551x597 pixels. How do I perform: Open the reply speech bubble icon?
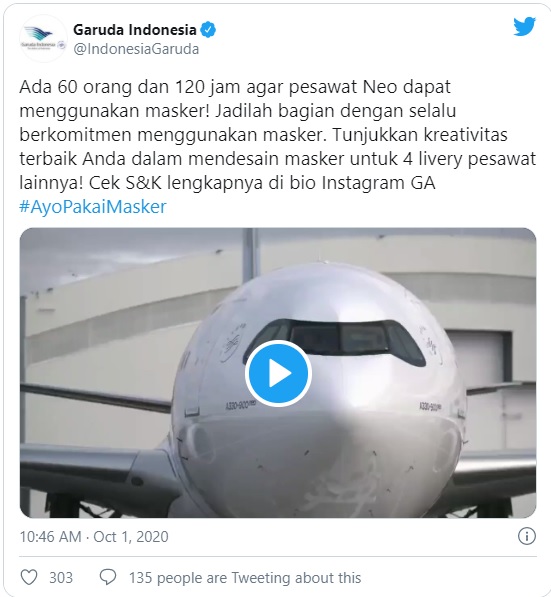[x=108, y=578]
